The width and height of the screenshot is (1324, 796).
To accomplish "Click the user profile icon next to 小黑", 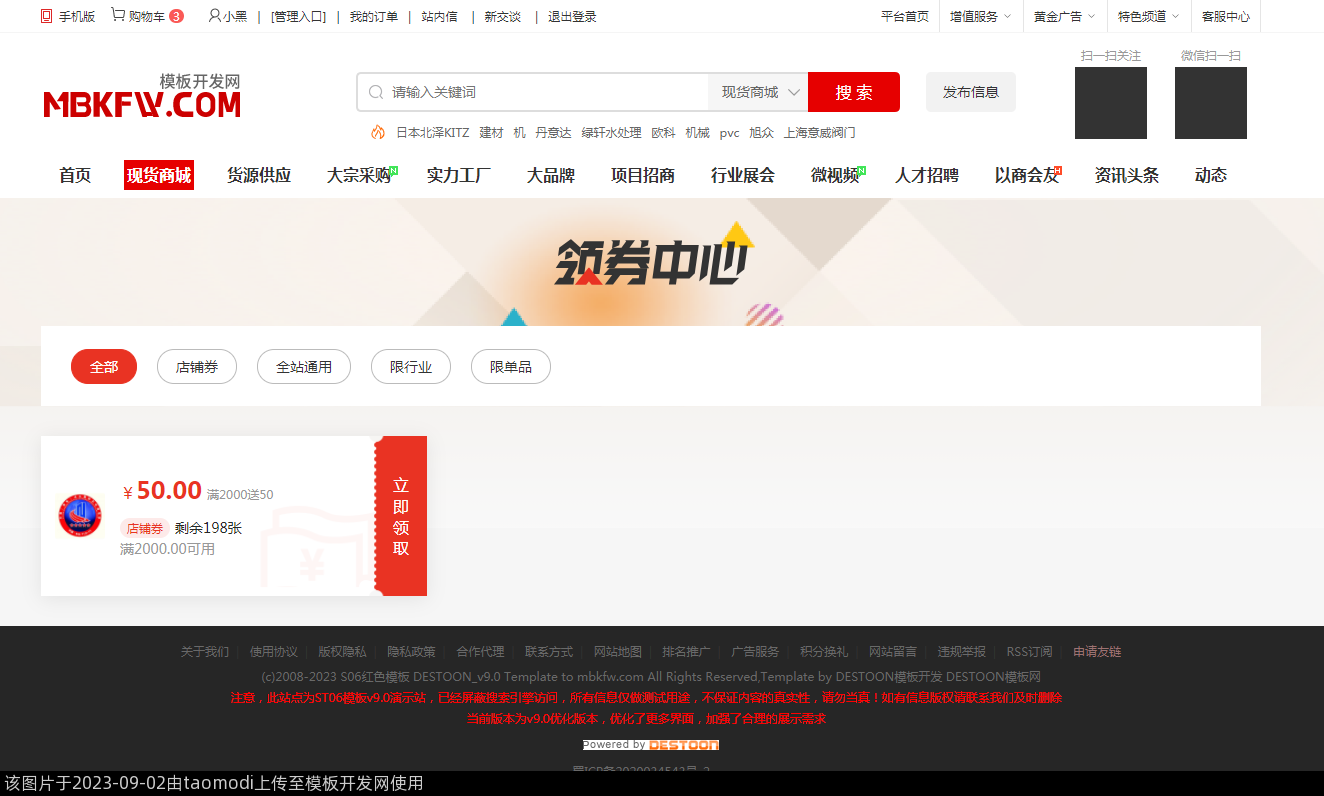I will pyautogui.click(x=214, y=16).
